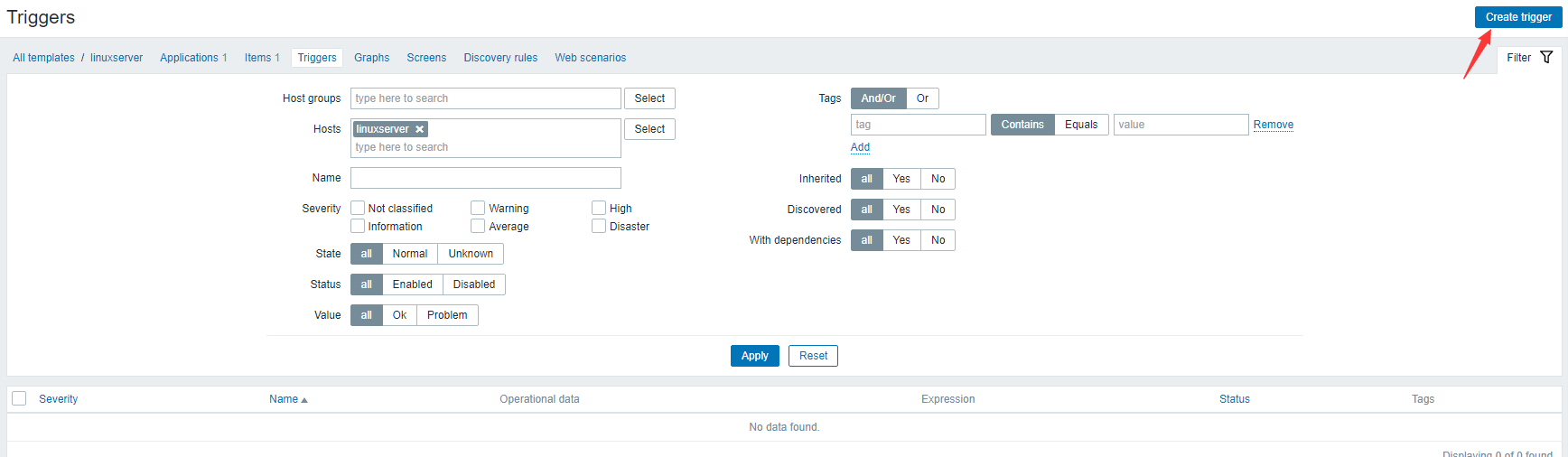Switch tags mode to Or

coord(922,98)
